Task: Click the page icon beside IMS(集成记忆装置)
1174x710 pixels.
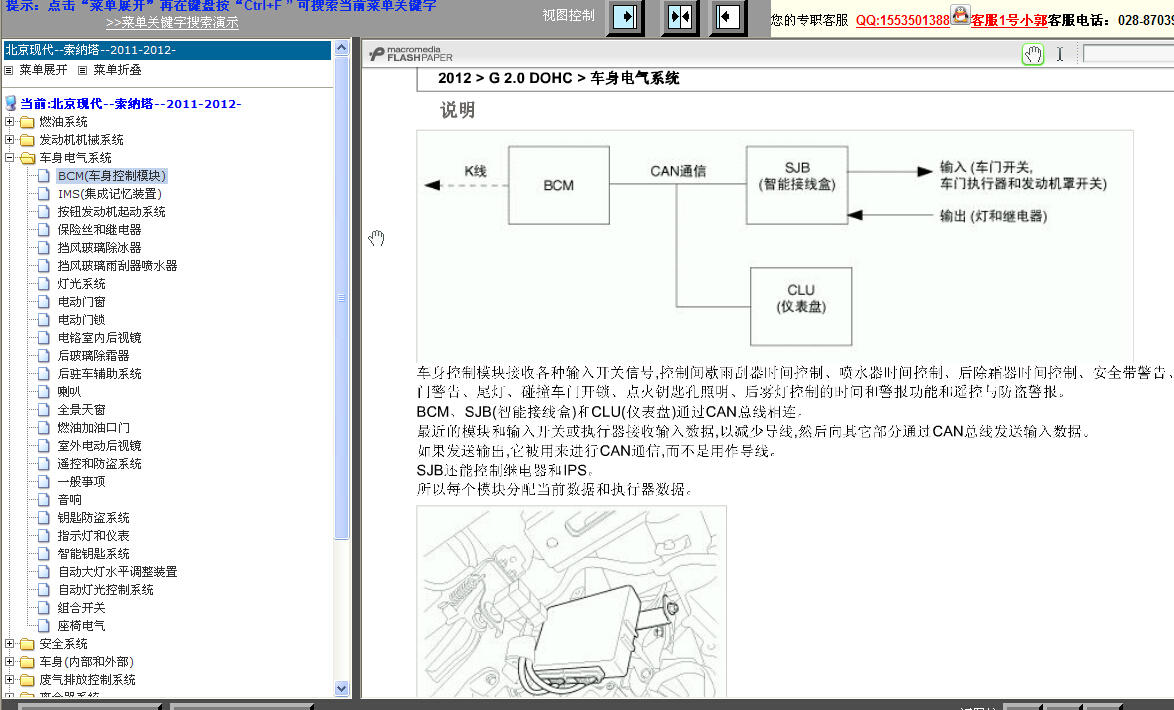Action: 44,194
